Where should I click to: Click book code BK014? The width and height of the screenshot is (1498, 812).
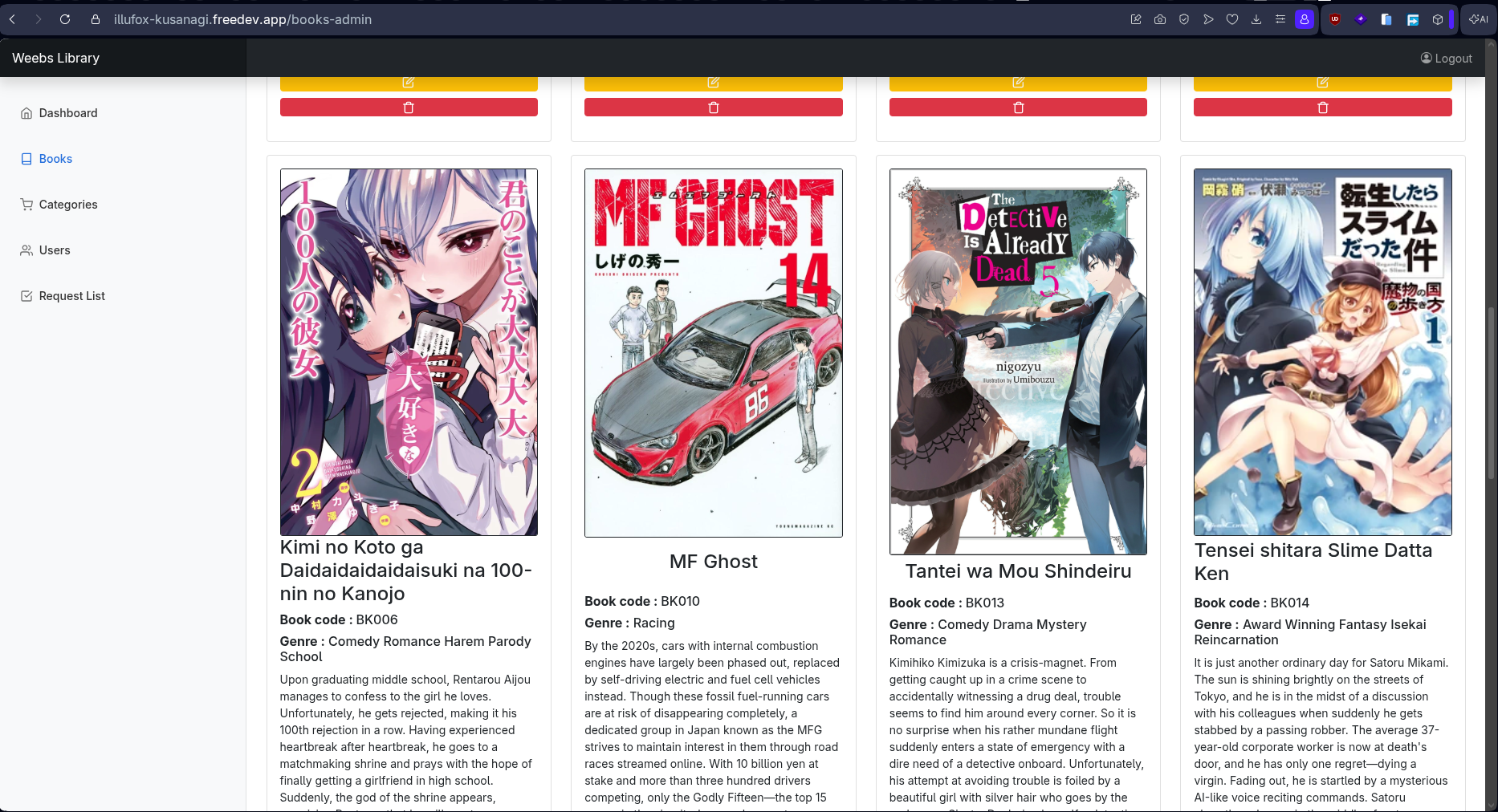point(1252,603)
